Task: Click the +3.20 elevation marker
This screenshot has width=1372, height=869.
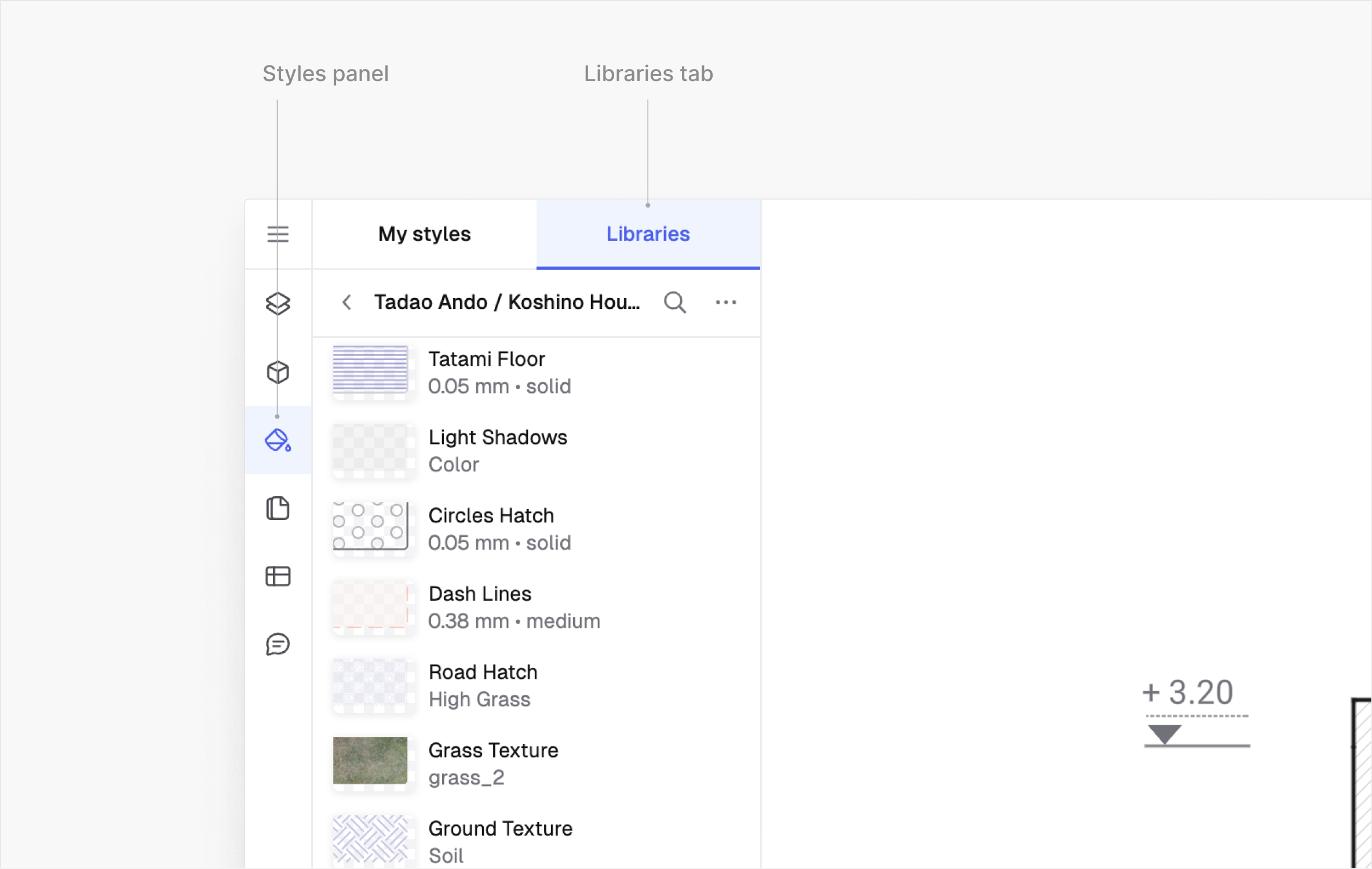Action: (1196, 712)
